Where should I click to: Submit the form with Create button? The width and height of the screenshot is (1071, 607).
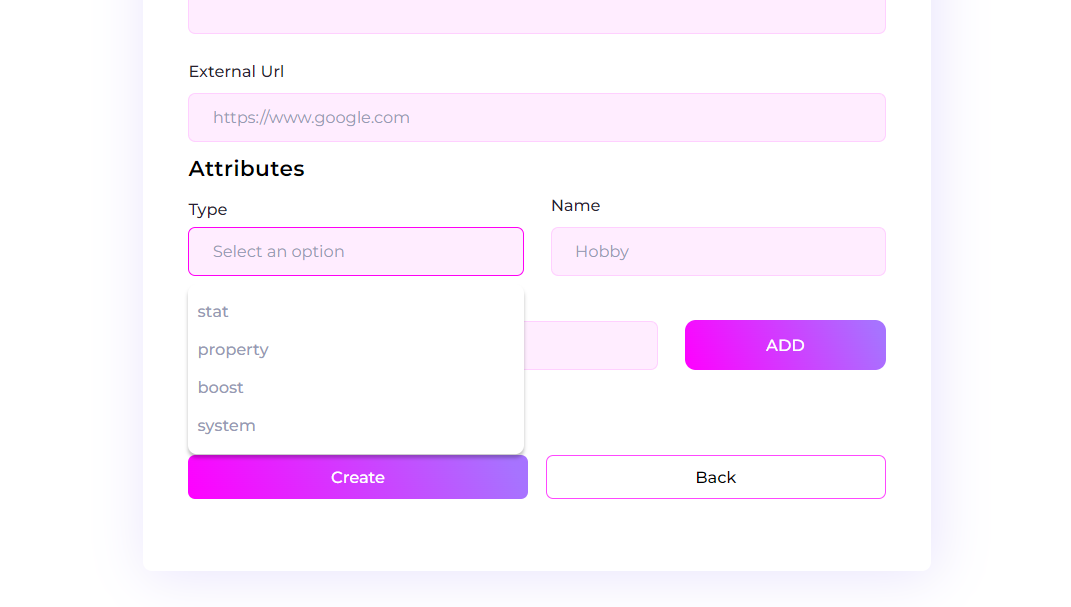(357, 478)
